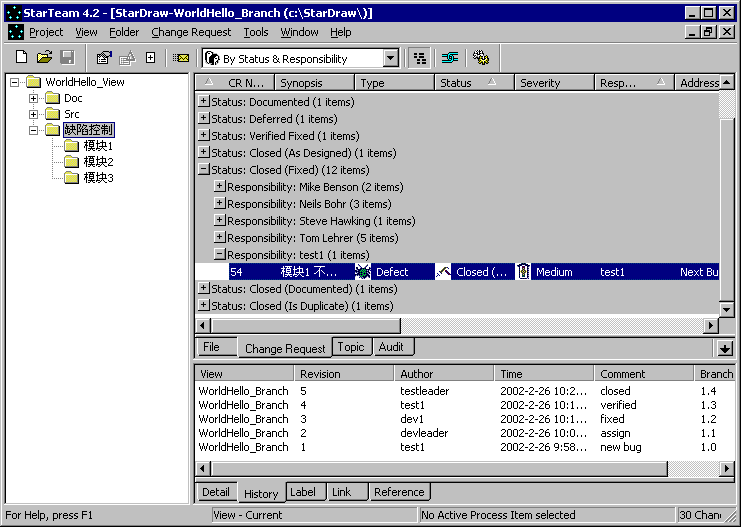Click the StarTeam logo in menu bar
Viewport: 741px width, 527px height.
(16, 32)
